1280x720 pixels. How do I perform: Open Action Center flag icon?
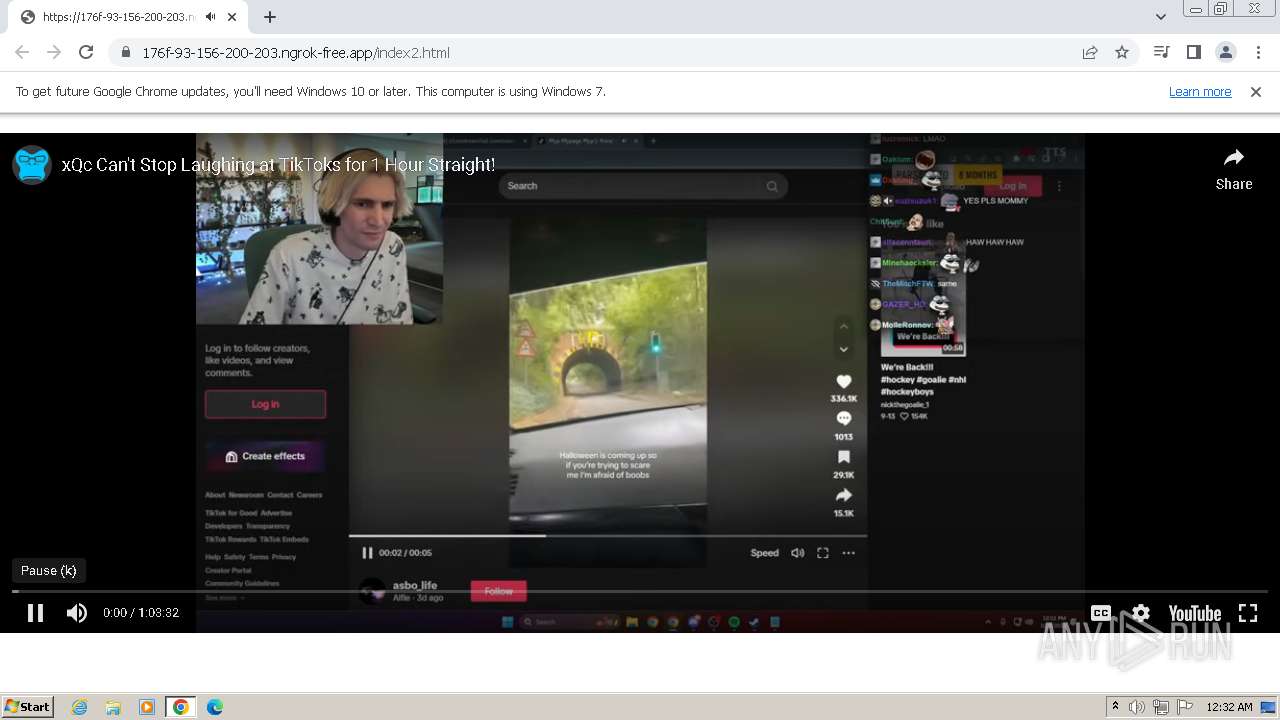(x=1184, y=707)
